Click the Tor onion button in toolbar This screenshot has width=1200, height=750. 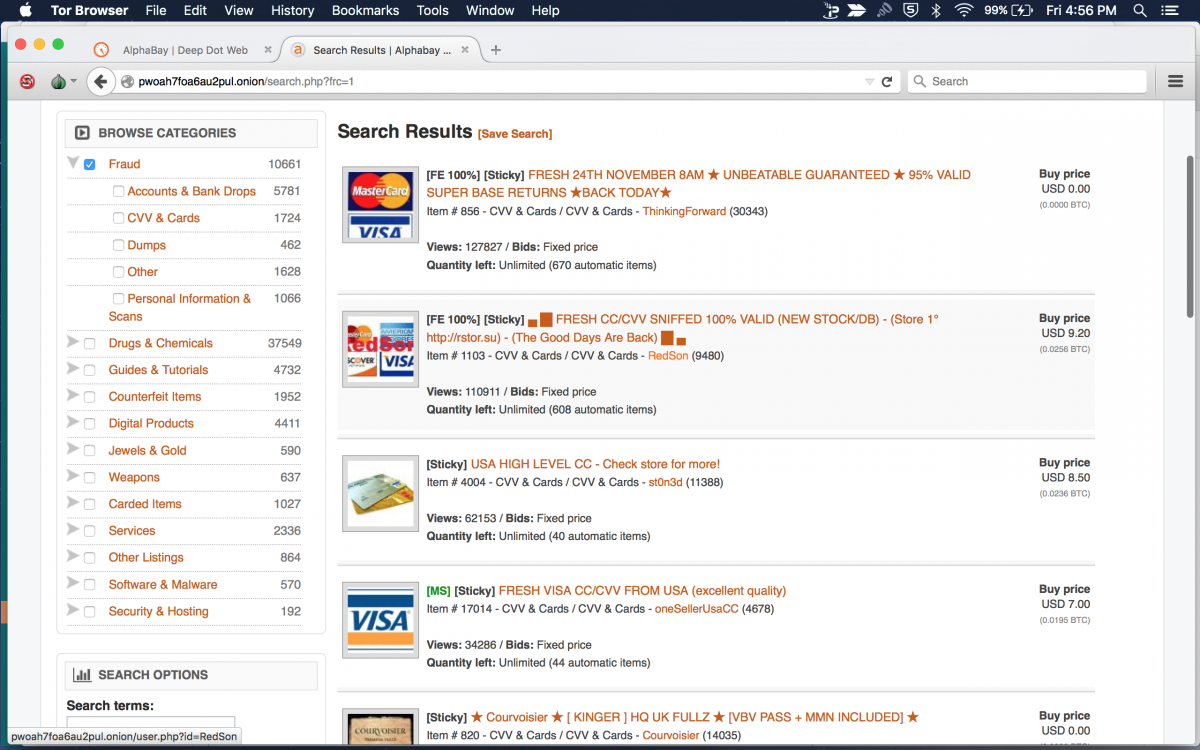pos(59,82)
